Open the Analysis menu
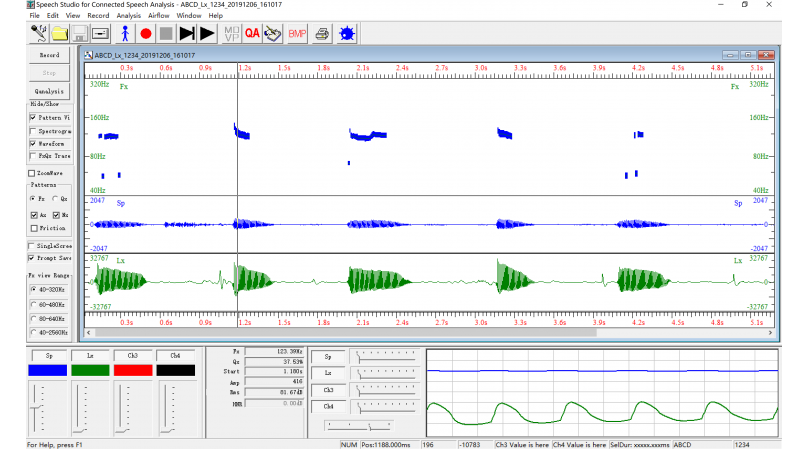 [x=128, y=16]
